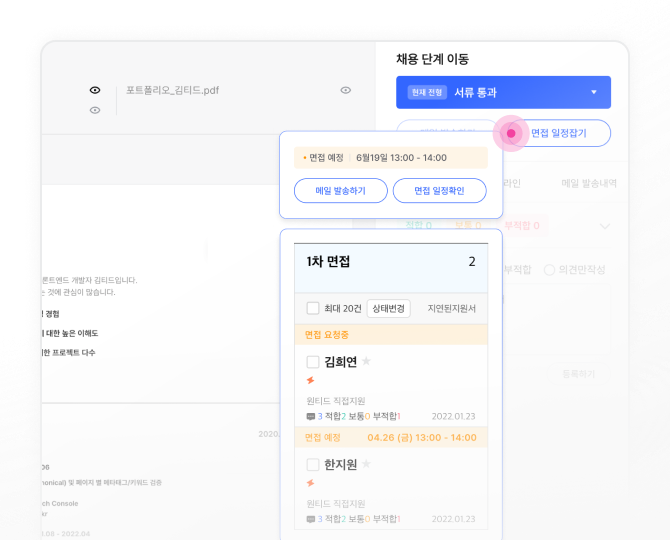Expand the evaluation summary chevron
670x540 pixels.
[605, 226]
